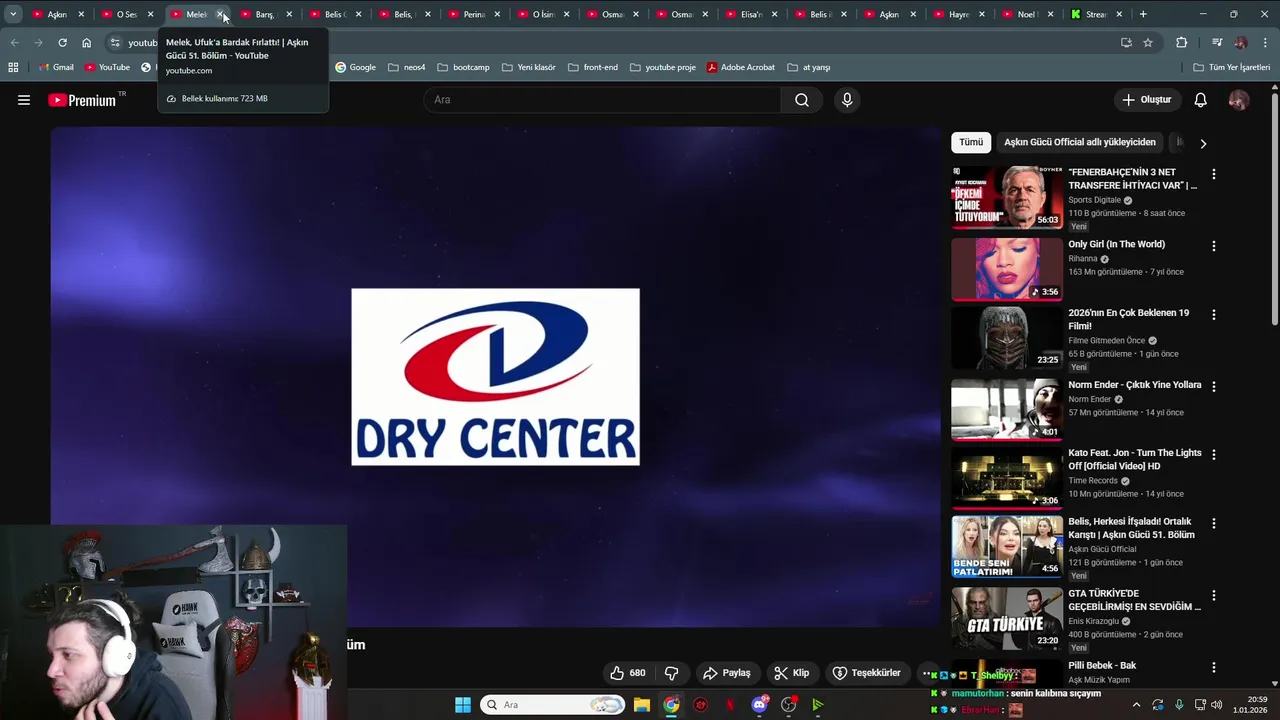Open the front-end bookmark folder
The image size is (1280, 720).
pos(593,67)
